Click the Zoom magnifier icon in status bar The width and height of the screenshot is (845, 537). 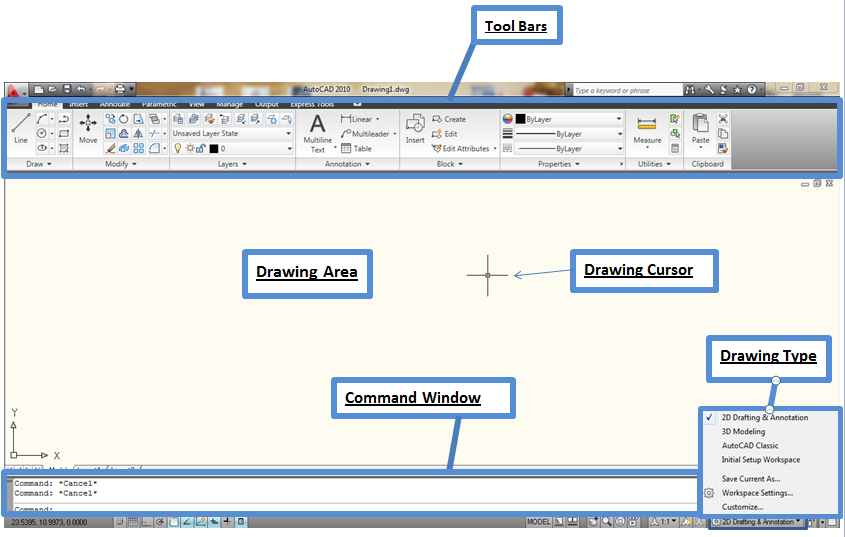[x=607, y=522]
